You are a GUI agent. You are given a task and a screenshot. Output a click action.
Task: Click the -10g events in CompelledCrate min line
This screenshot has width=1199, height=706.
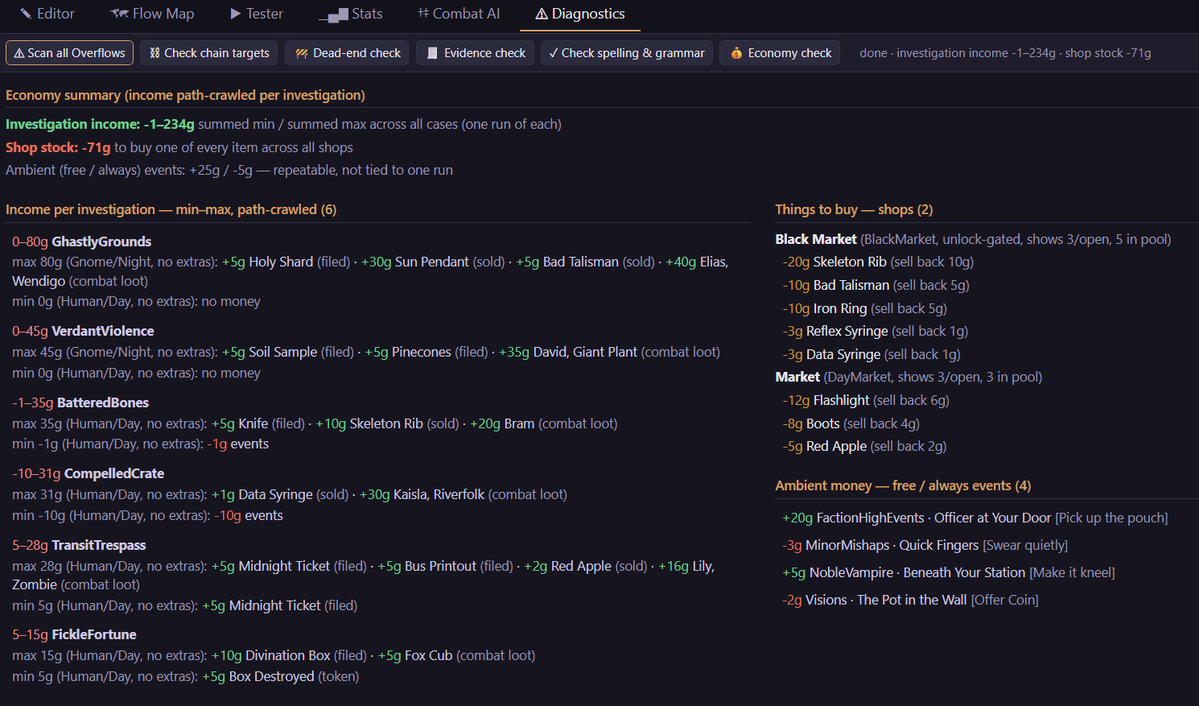[x=249, y=516]
